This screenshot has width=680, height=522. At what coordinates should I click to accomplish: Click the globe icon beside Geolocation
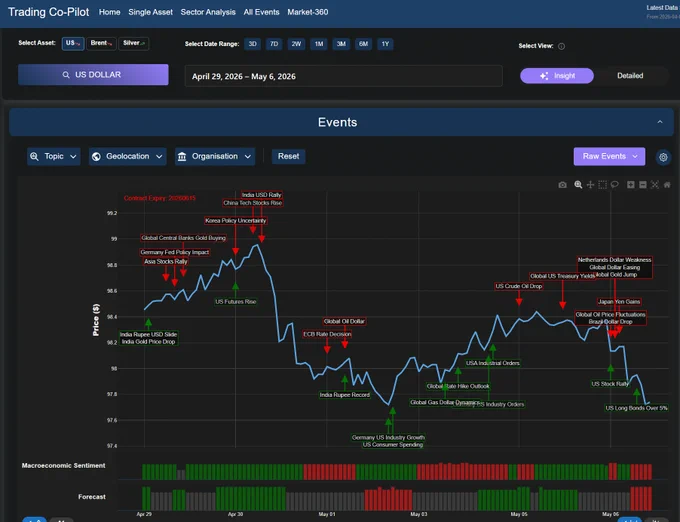coord(97,157)
